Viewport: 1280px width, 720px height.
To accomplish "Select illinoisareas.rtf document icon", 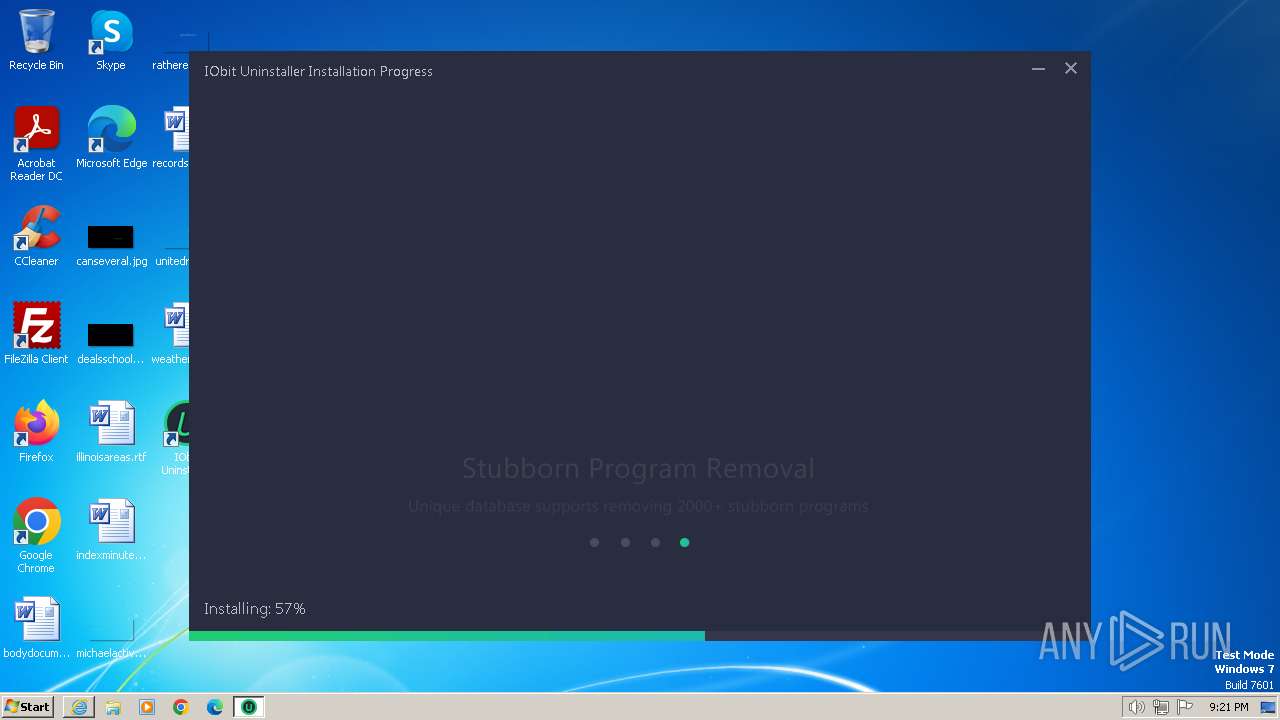I will click(111, 432).
